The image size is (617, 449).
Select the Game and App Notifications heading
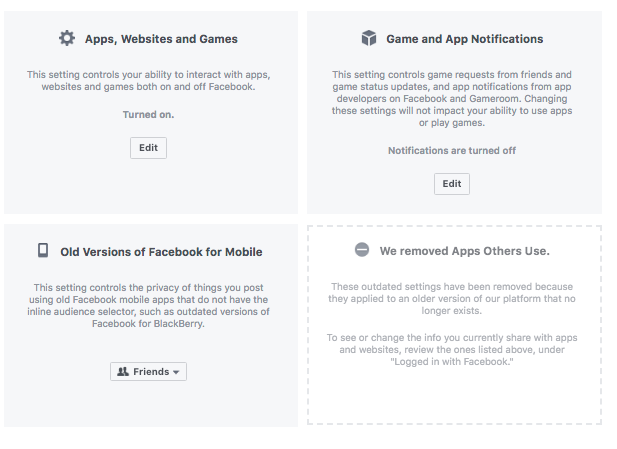click(465, 39)
